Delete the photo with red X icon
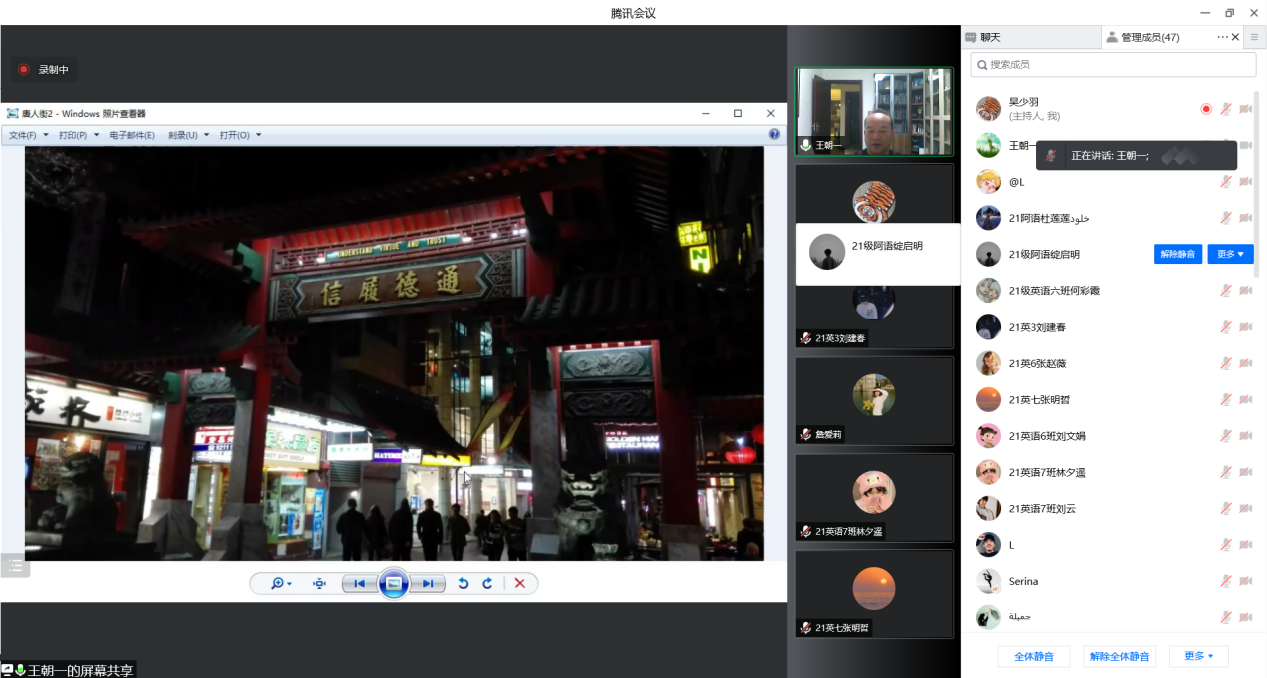Image resolution: width=1267 pixels, height=678 pixels. tap(519, 584)
